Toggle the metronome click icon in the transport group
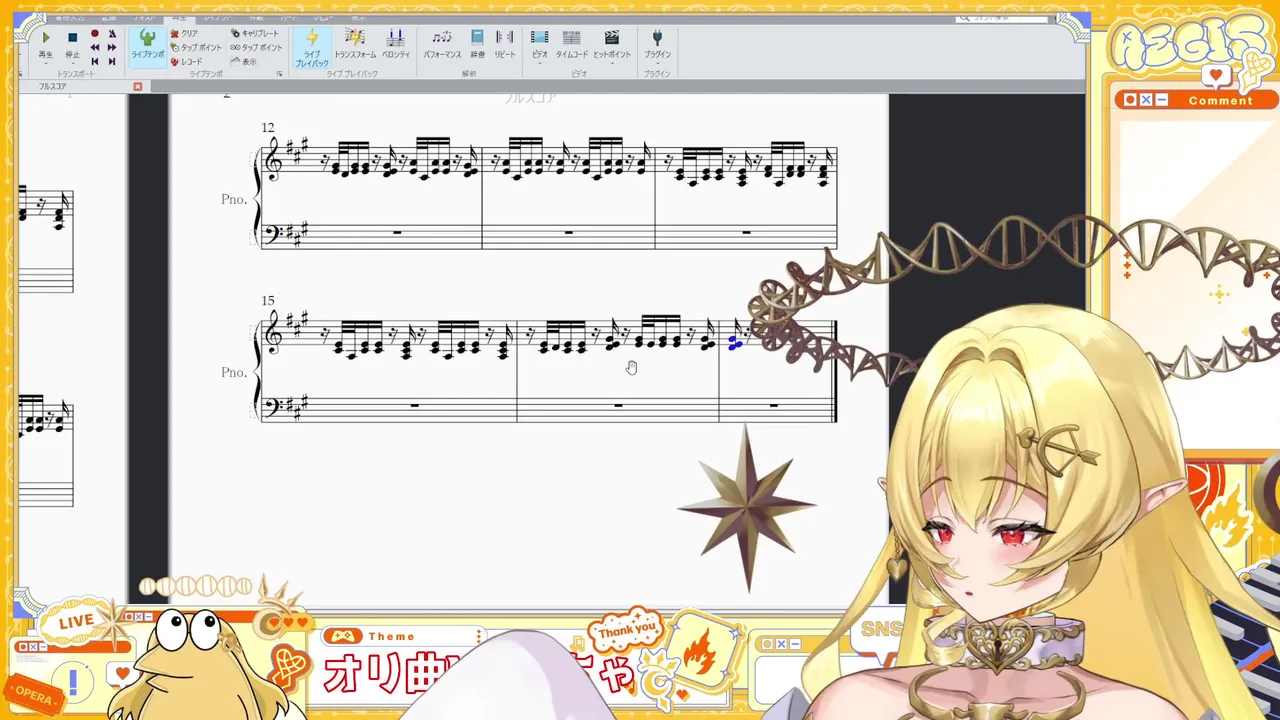Image resolution: width=1280 pixels, height=720 pixels. click(x=111, y=34)
